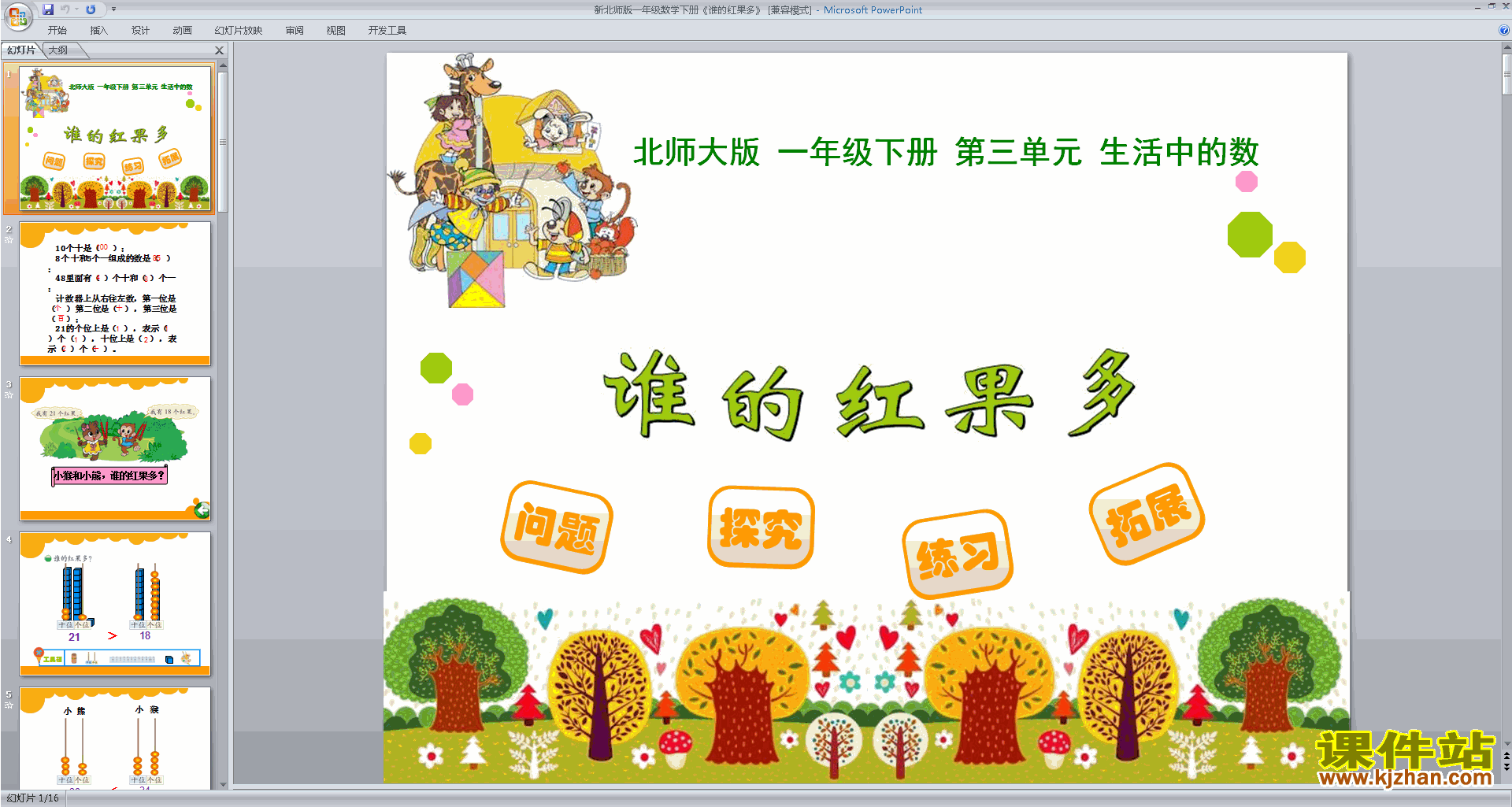The height and width of the screenshot is (807, 1512).
Task: Go to next slide double-arrow button
Action: (1506, 767)
